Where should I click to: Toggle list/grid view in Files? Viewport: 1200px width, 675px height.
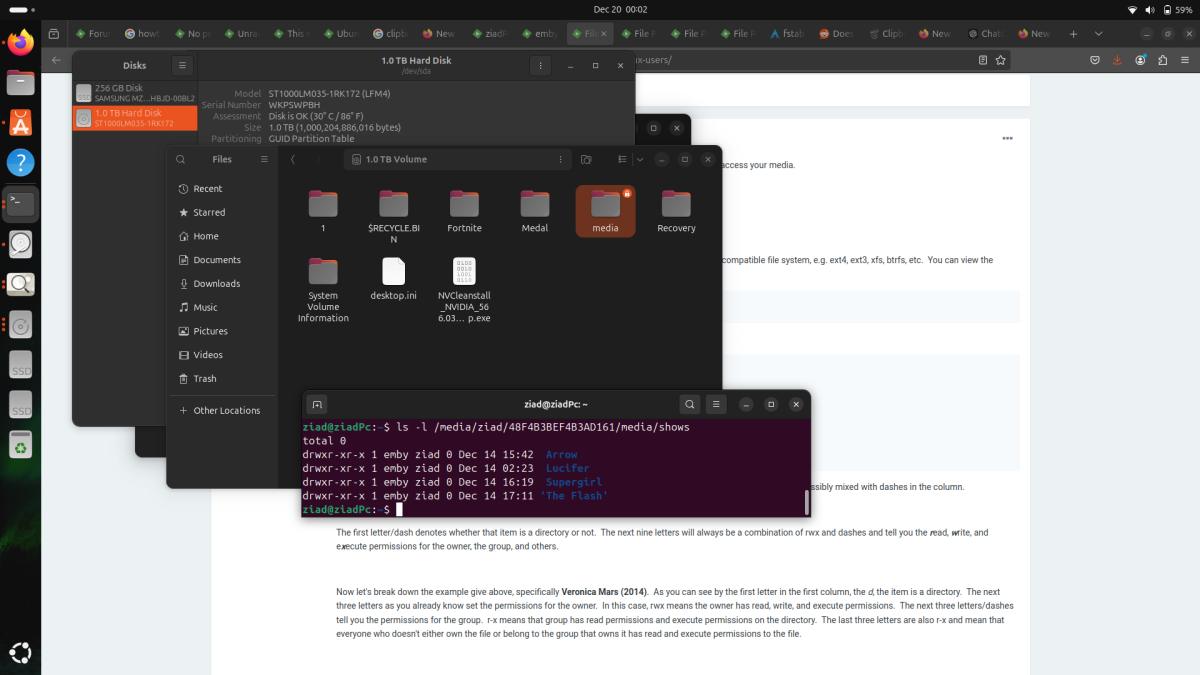621,159
